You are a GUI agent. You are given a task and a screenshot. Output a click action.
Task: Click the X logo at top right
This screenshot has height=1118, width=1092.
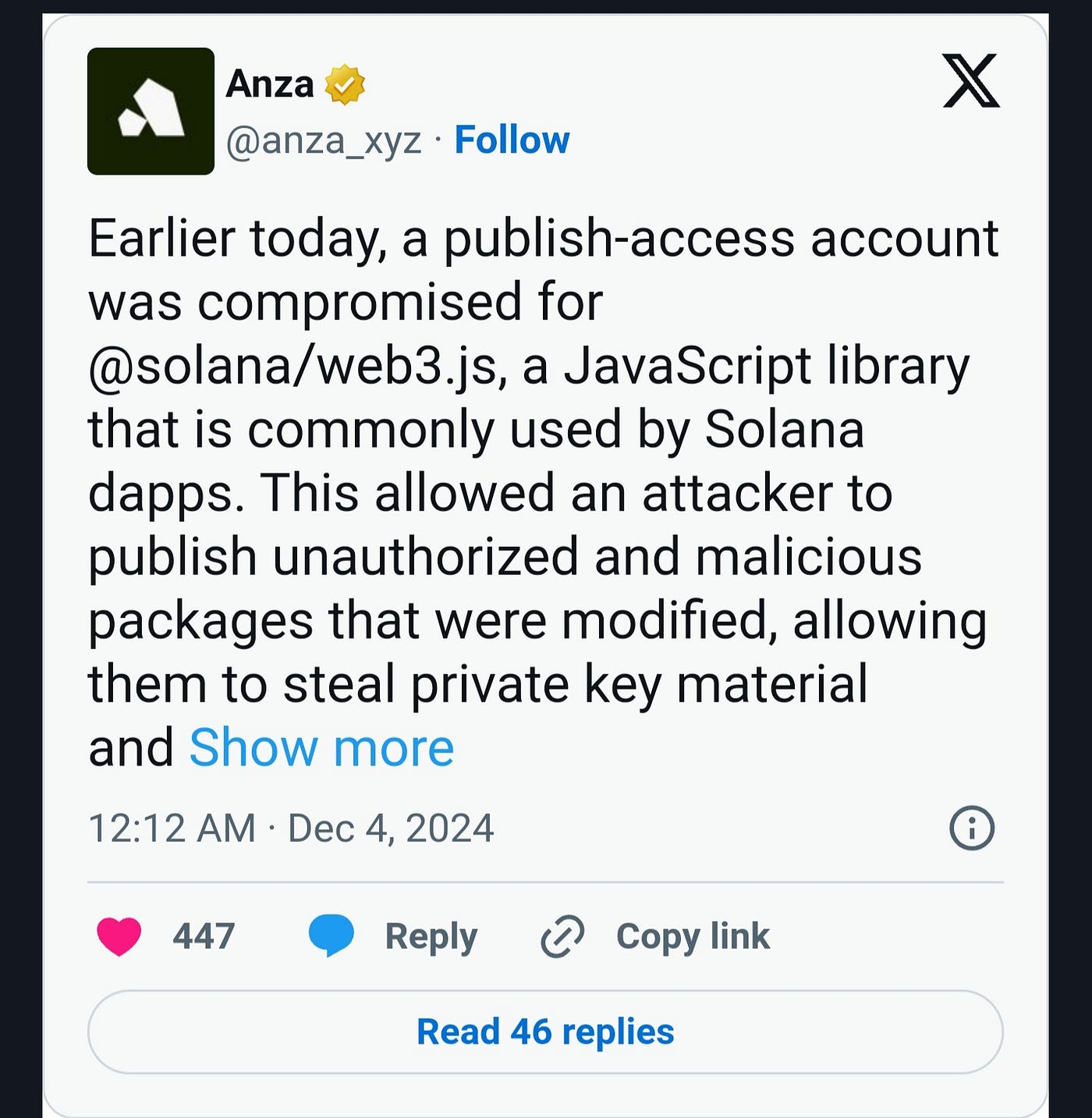pos(970,87)
